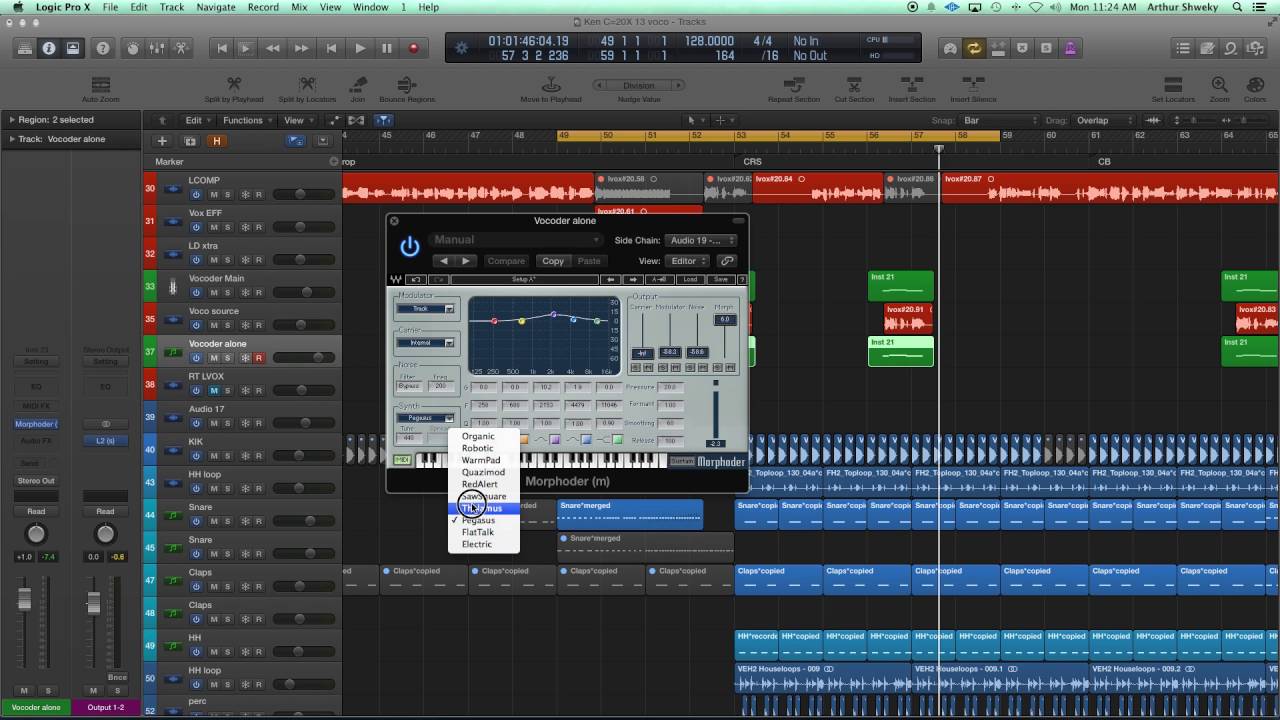
Task: Click the Add Track plus button
Action: pos(162,141)
